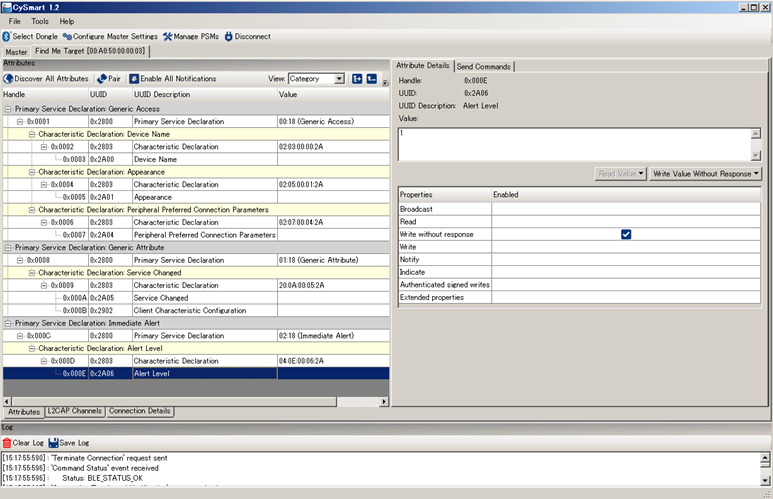
Task: Click the UUID Description column header
Action: pos(205,94)
